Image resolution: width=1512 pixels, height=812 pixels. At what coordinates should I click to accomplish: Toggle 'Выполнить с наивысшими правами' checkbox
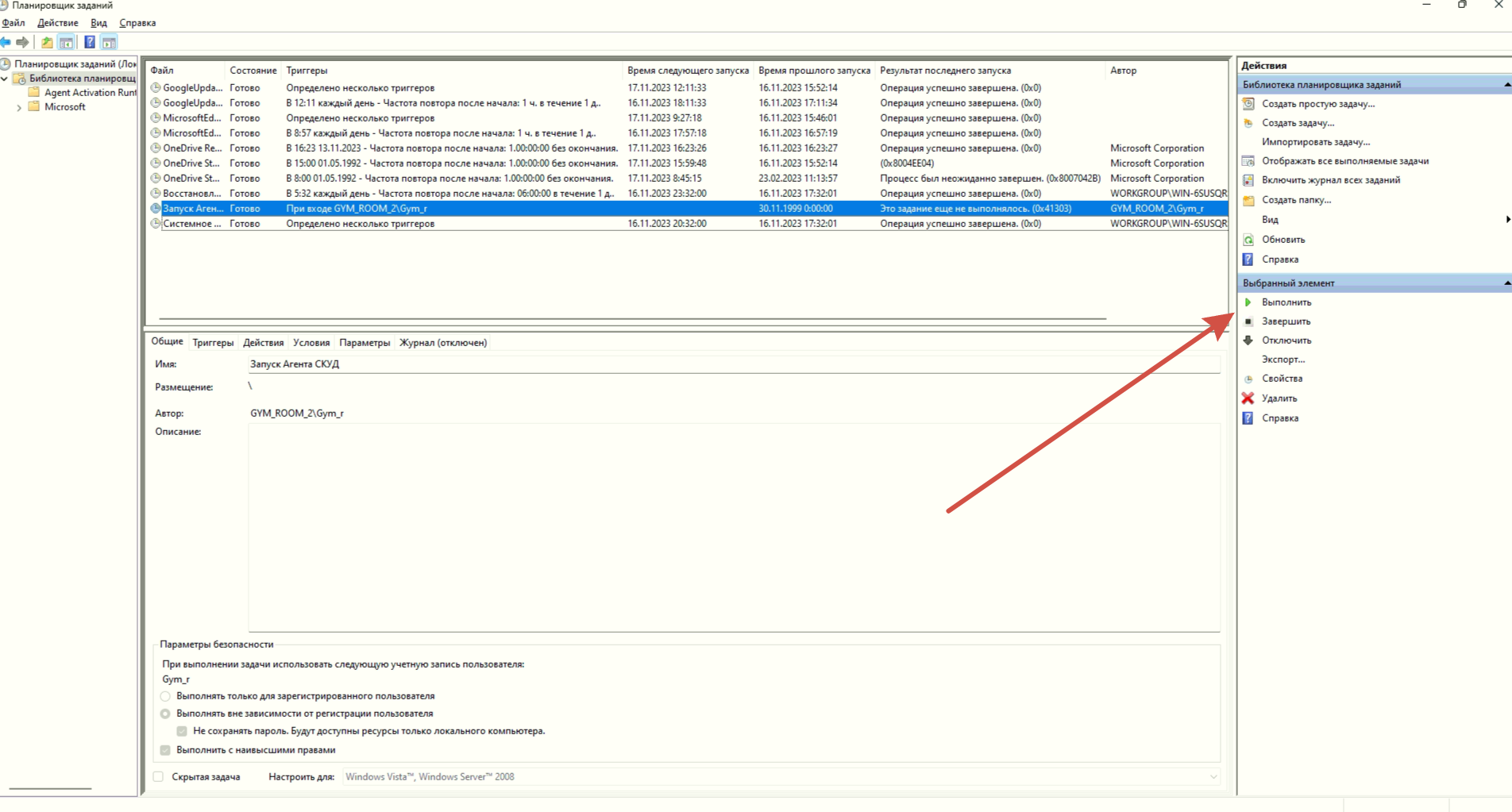pyautogui.click(x=165, y=750)
